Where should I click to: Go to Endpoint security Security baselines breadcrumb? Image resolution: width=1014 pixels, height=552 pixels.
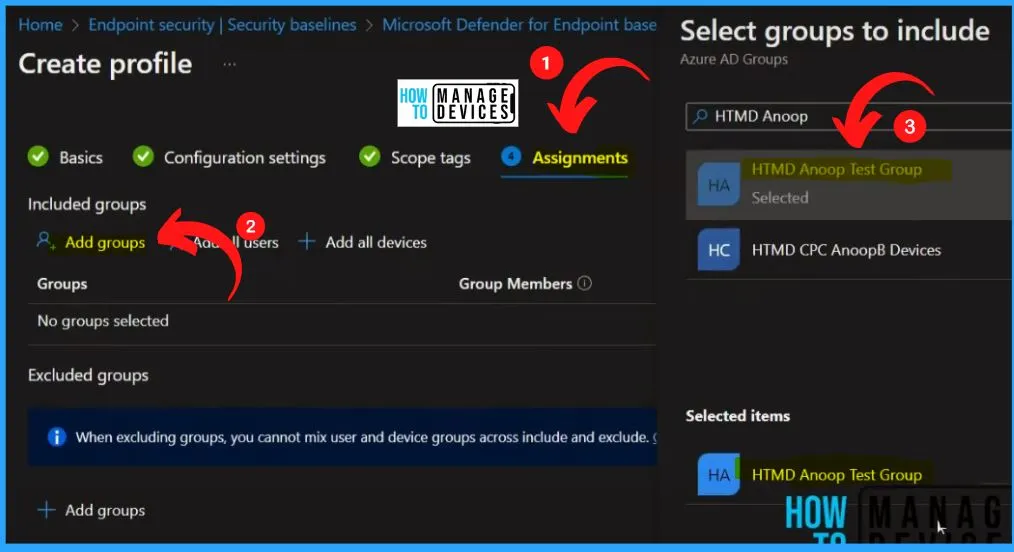click(222, 25)
